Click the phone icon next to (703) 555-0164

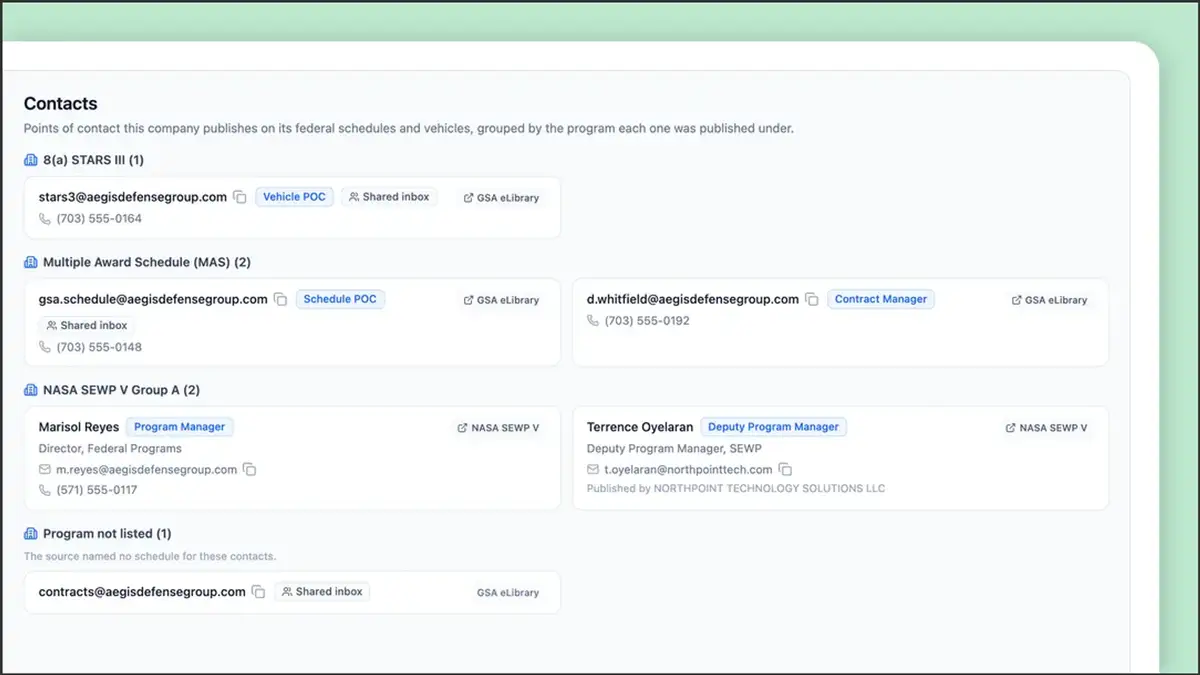pyautogui.click(x=45, y=219)
